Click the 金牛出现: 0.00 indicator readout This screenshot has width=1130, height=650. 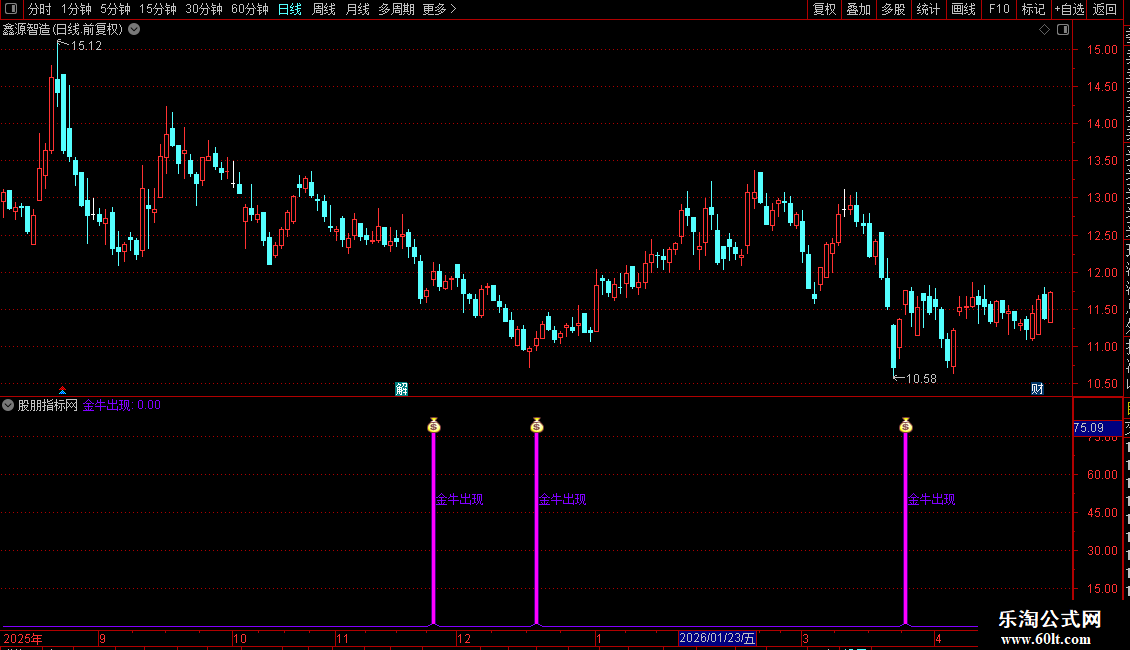click(122, 405)
